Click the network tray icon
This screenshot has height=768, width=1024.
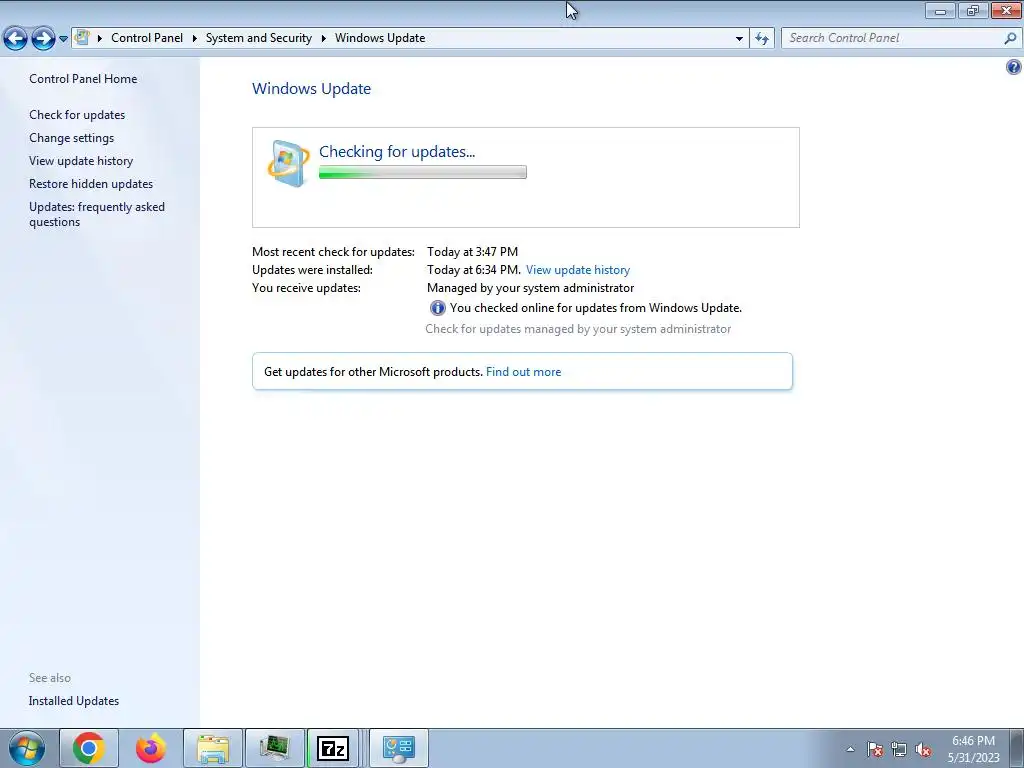coord(899,749)
